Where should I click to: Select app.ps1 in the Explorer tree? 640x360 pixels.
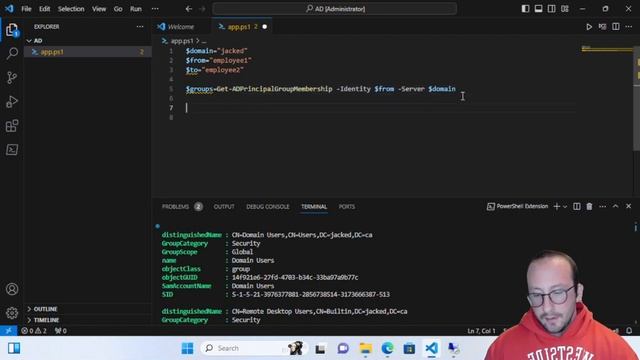(x=88, y=52)
